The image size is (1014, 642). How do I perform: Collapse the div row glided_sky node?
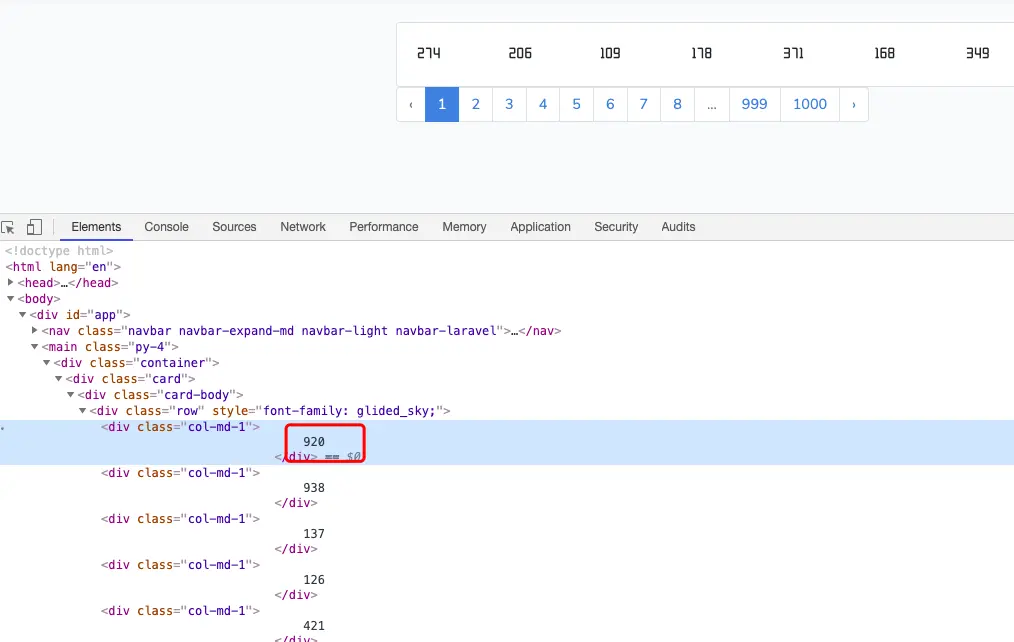click(x=83, y=411)
